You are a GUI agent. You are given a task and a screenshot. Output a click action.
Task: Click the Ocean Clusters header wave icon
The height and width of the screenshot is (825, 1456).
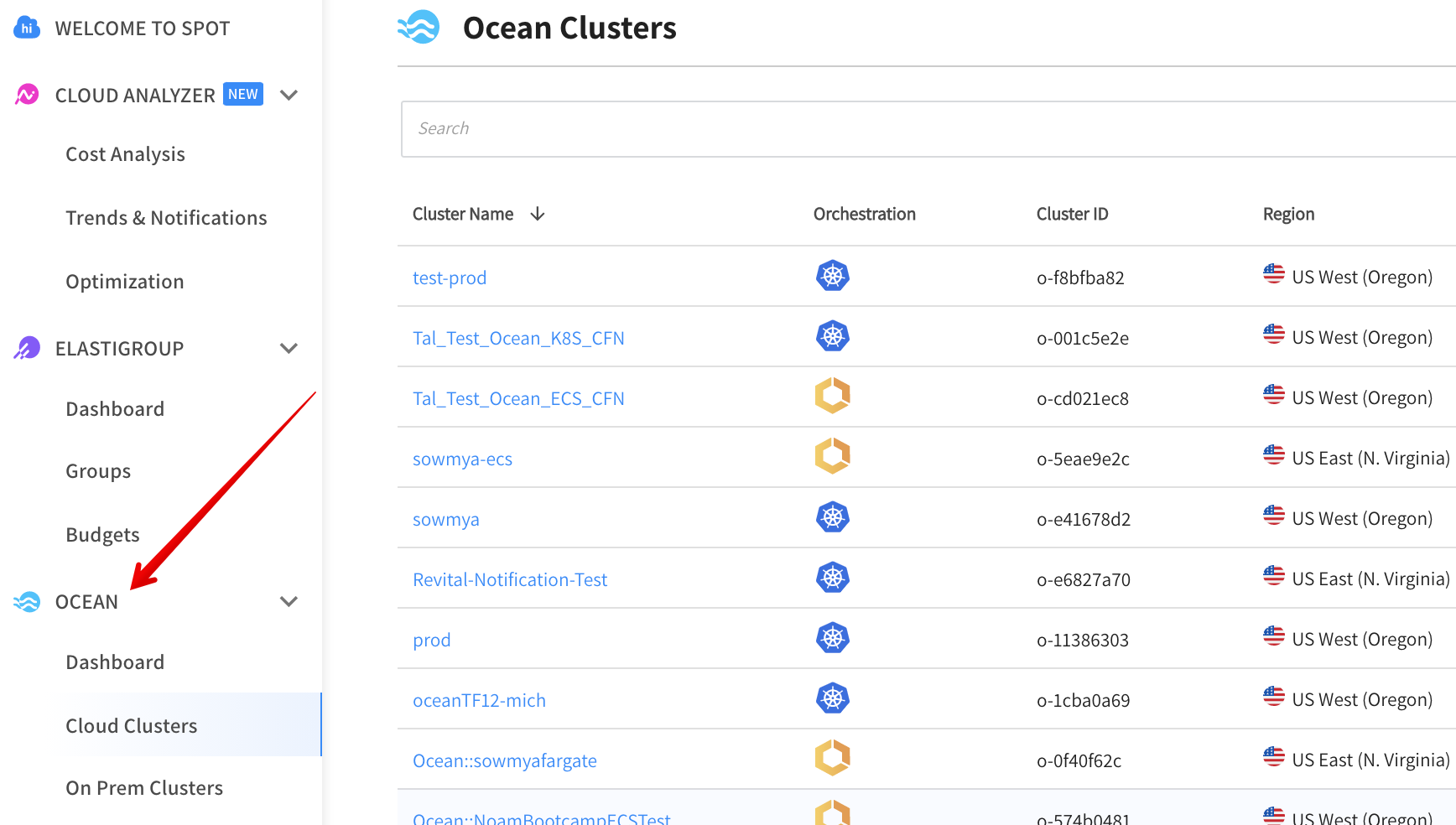(x=419, y=28)
